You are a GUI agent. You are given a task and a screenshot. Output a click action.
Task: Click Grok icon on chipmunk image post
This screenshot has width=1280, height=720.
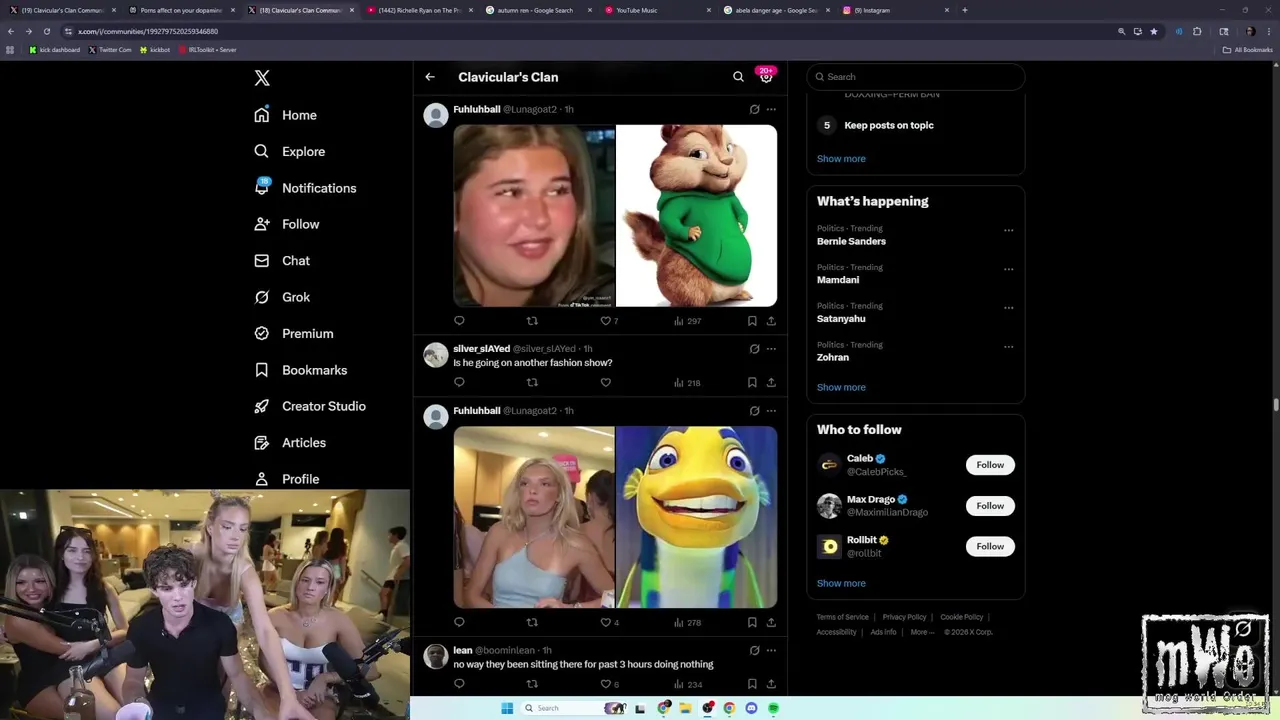click(754, 109)
